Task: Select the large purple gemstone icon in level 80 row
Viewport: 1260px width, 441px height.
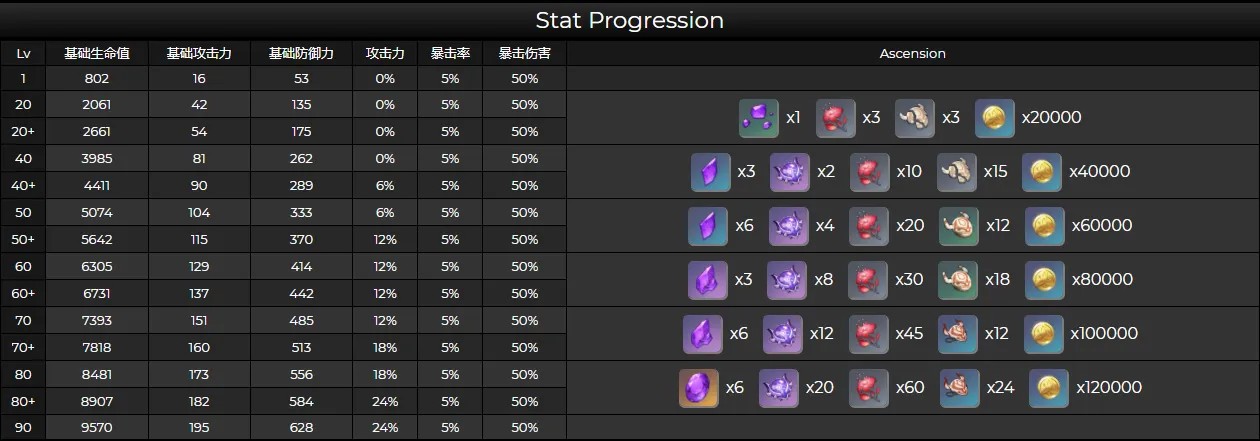Action: tap(699, 388)
